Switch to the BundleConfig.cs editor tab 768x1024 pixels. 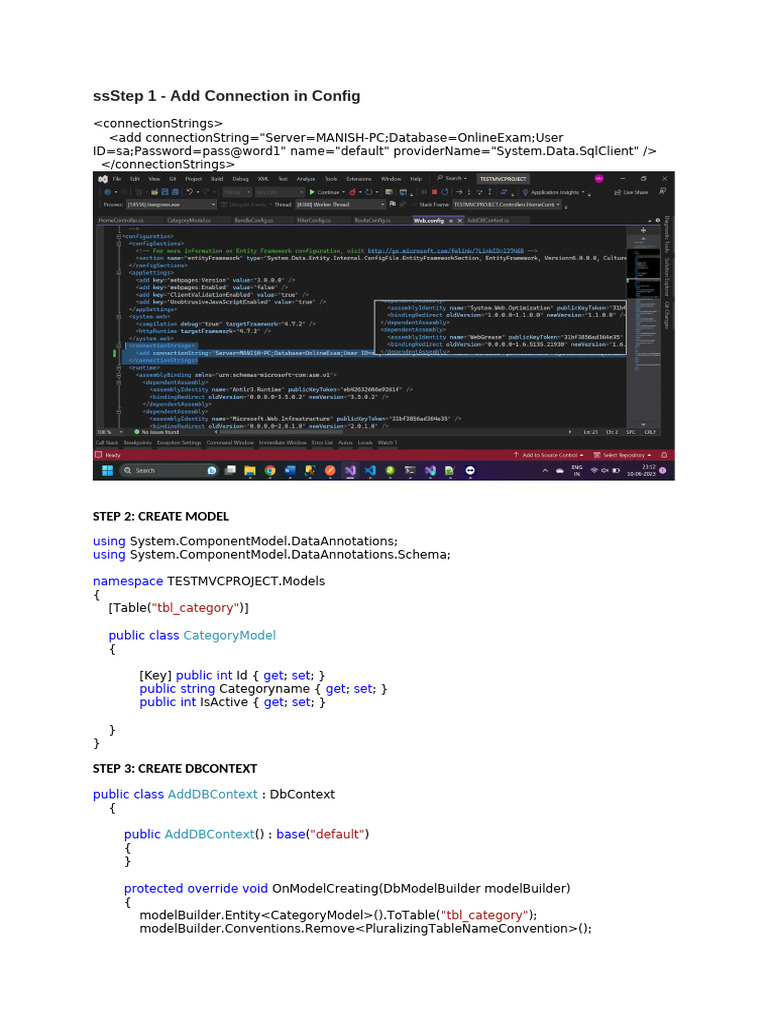click(253, 221)
